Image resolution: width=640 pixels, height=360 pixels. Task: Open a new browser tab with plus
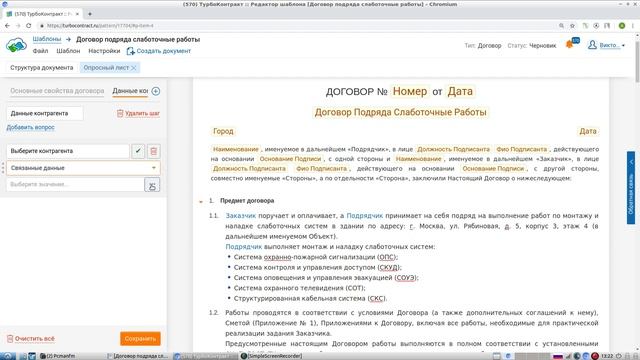tap(90, 14)
